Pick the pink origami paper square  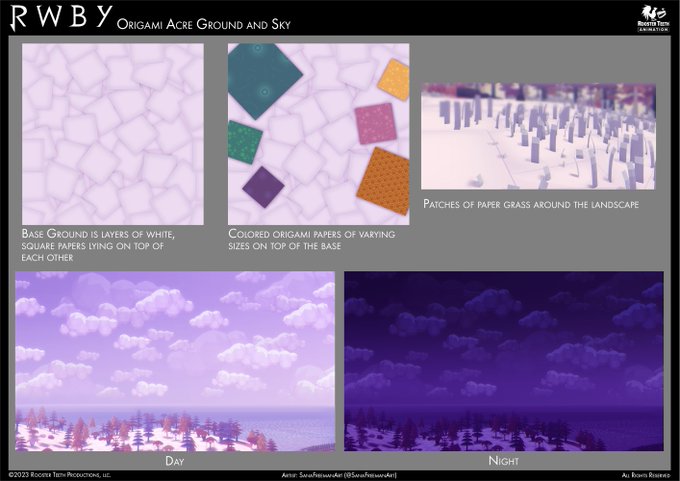coord(376,124)
